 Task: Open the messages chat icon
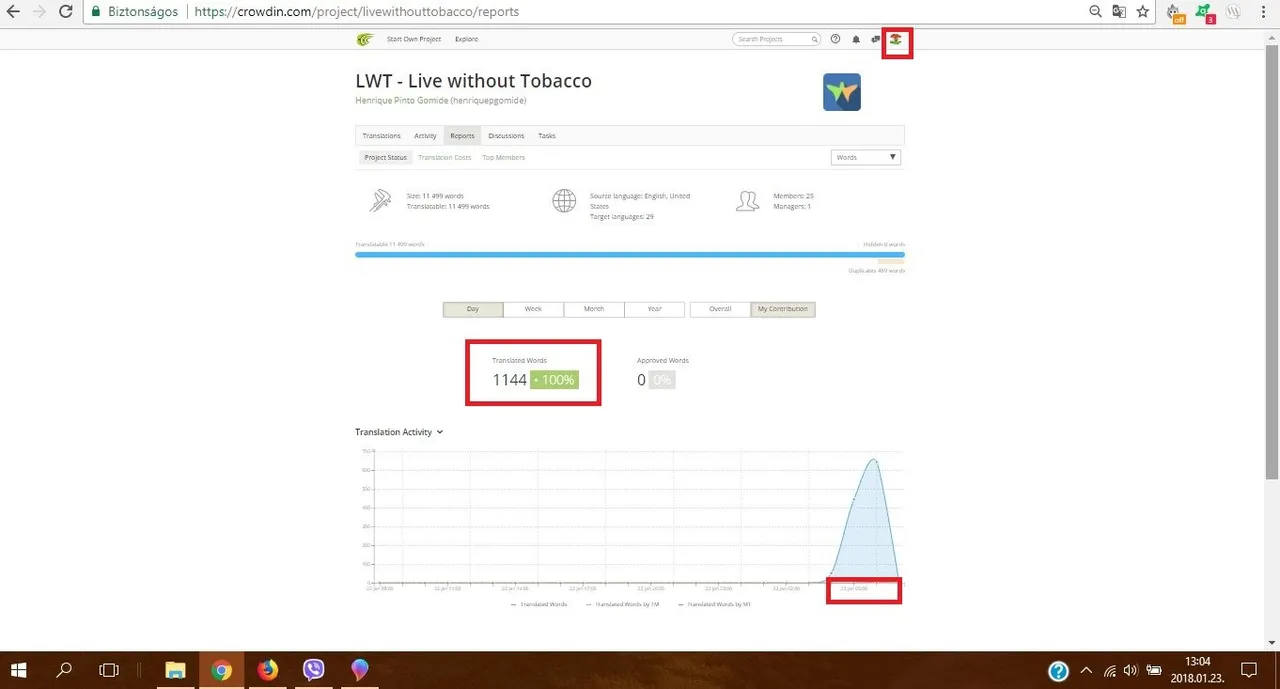click(876, 39)
